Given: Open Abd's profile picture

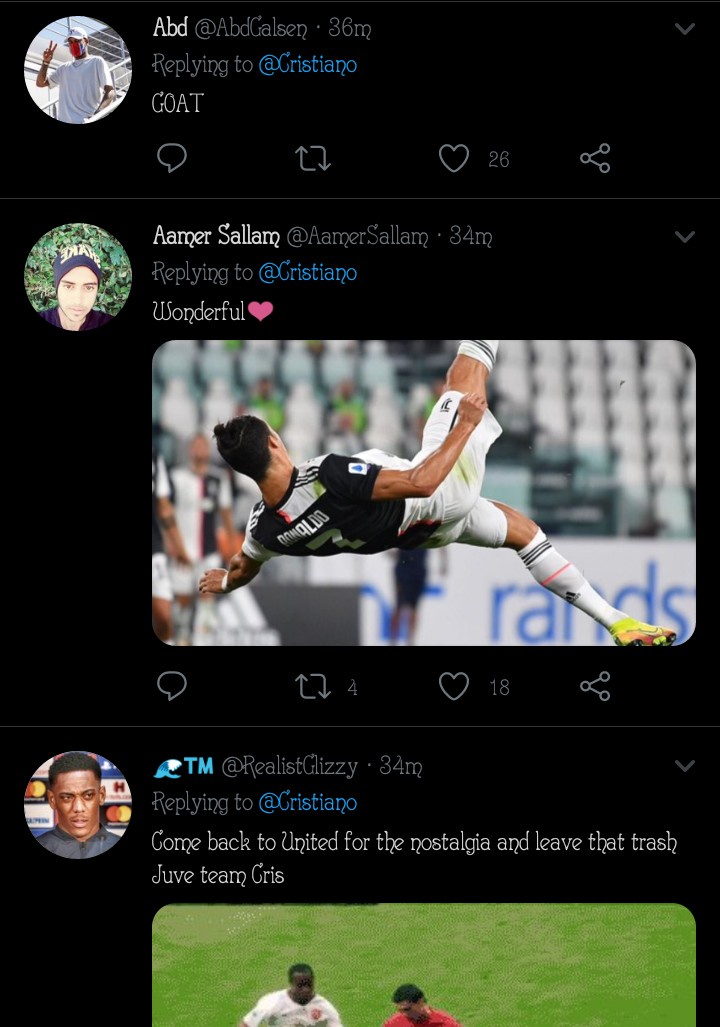Looking at the screenshot, I should [x=78, y=70].
